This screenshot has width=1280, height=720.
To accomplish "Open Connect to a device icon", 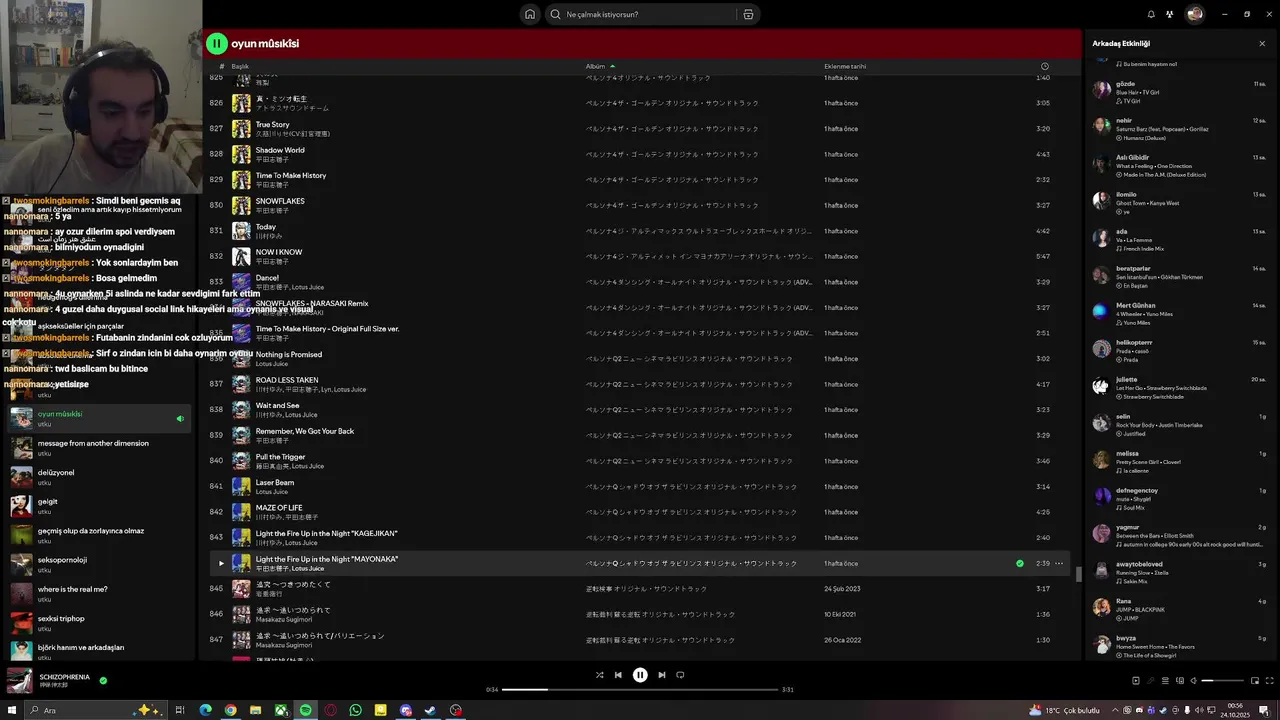I will coord(1180,681).
